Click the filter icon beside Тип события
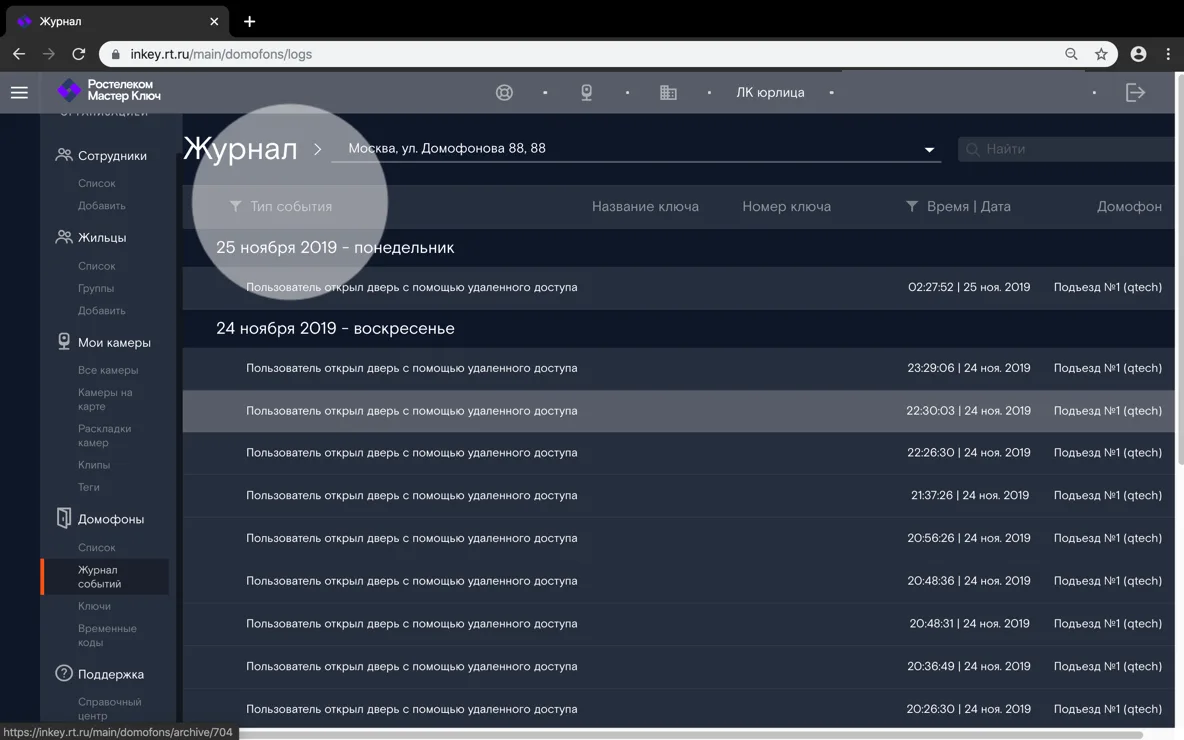The height and width of the screenshot is (740, 1184). pos(236,206)
